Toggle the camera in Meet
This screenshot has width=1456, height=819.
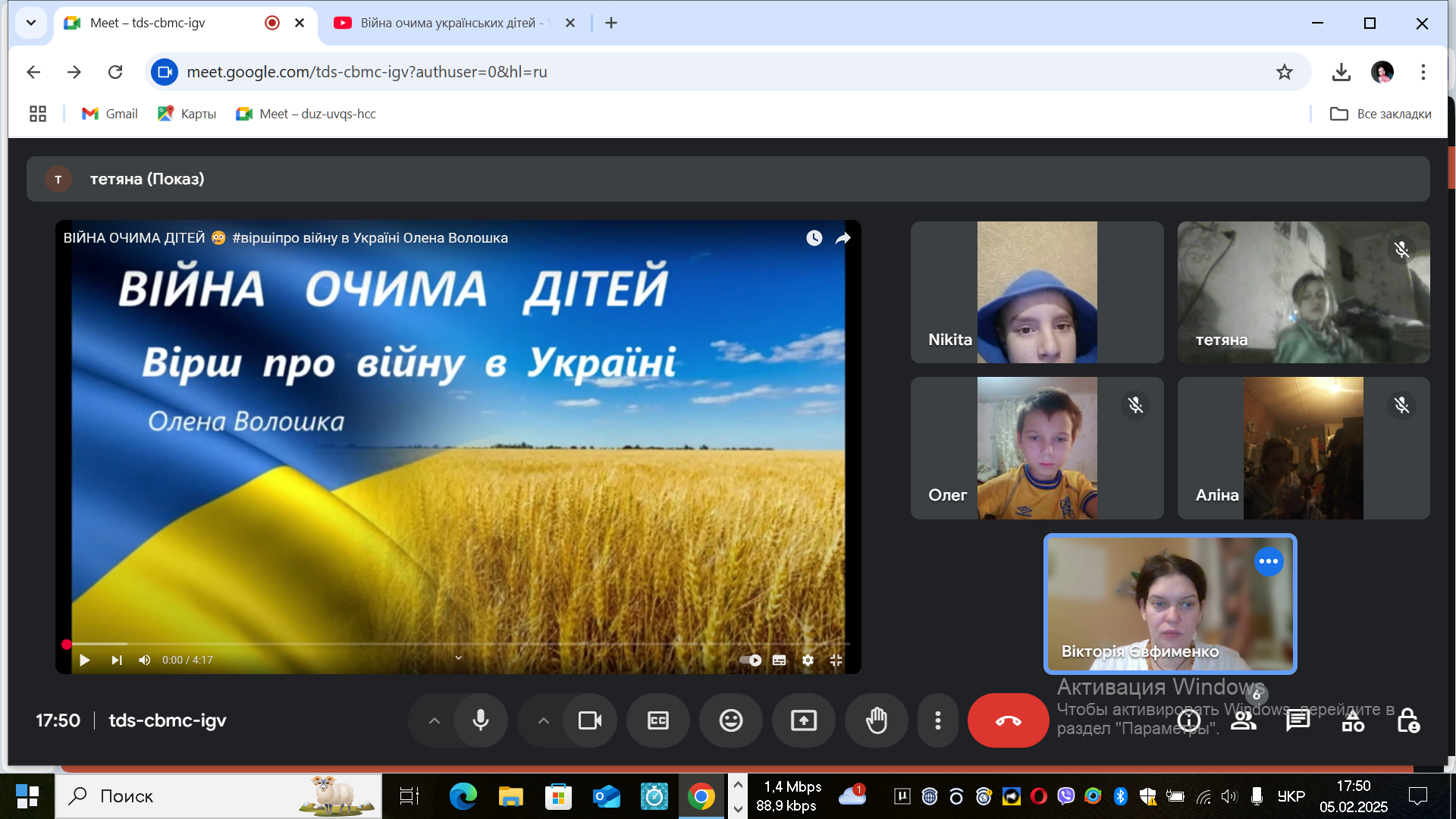click(x=590, y=720)
